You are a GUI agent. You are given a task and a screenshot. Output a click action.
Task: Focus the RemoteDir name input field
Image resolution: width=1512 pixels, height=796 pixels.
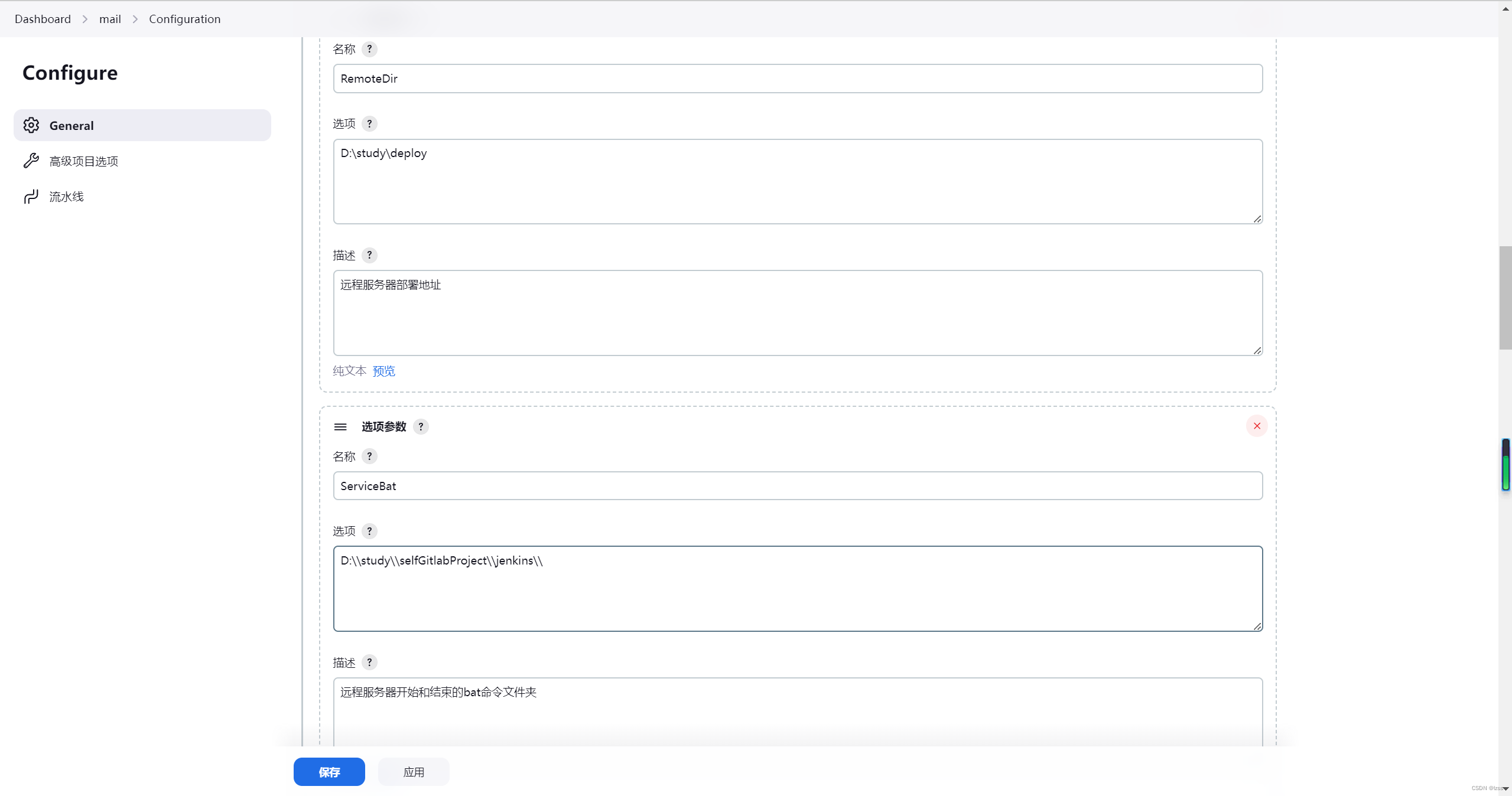tap(798, 79)
